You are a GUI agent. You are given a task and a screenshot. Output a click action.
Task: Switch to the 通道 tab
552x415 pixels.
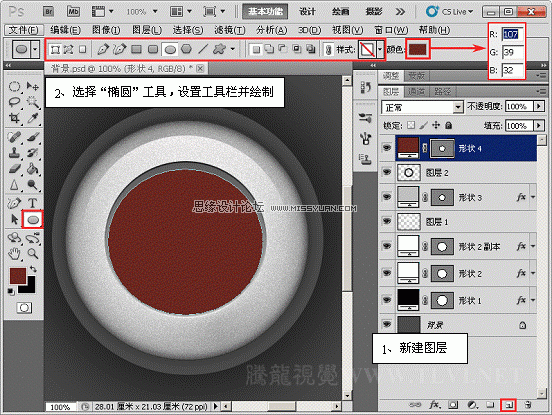416,92
